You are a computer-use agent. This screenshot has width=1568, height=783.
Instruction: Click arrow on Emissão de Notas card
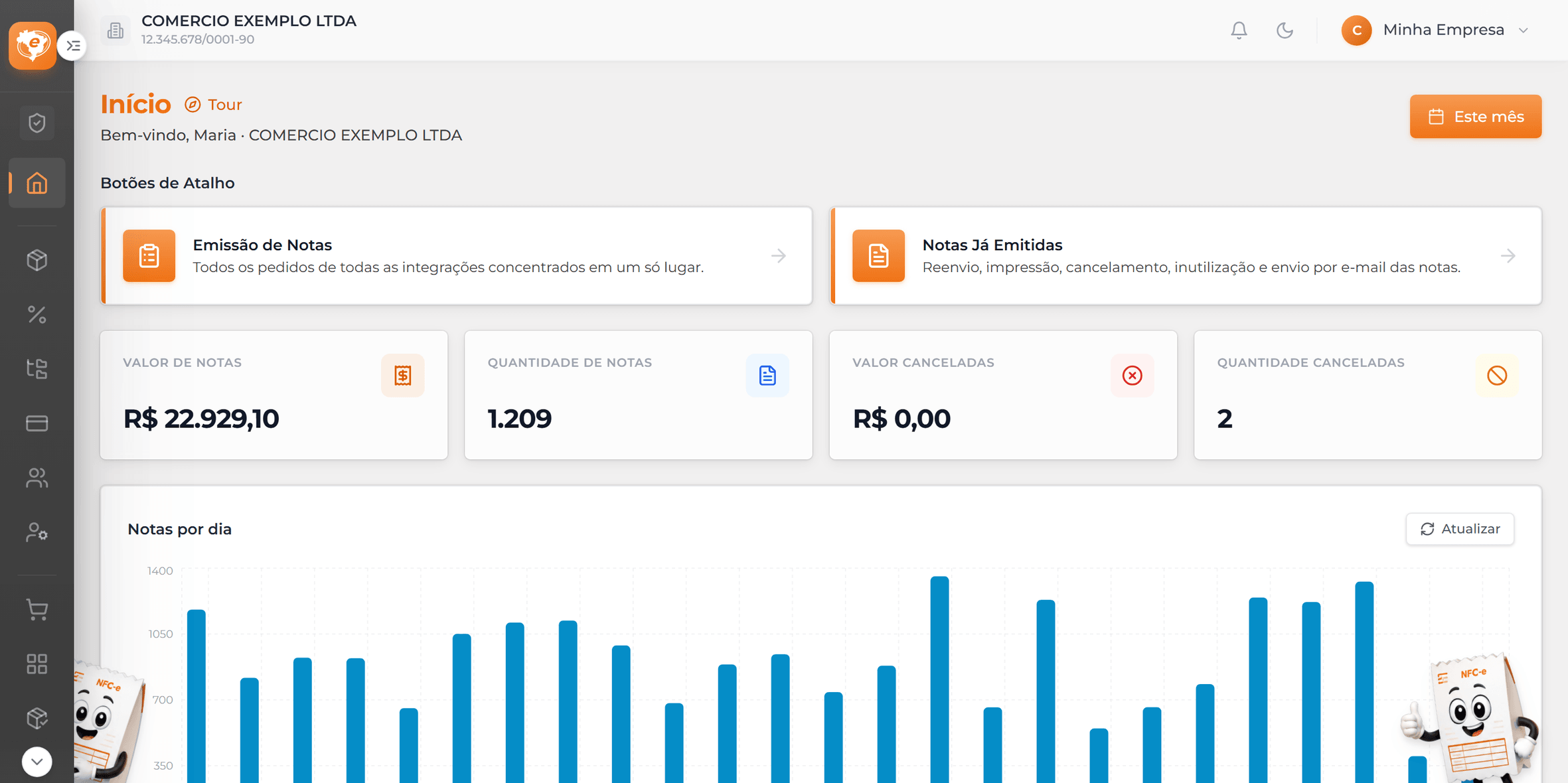(x=779, y=256)
